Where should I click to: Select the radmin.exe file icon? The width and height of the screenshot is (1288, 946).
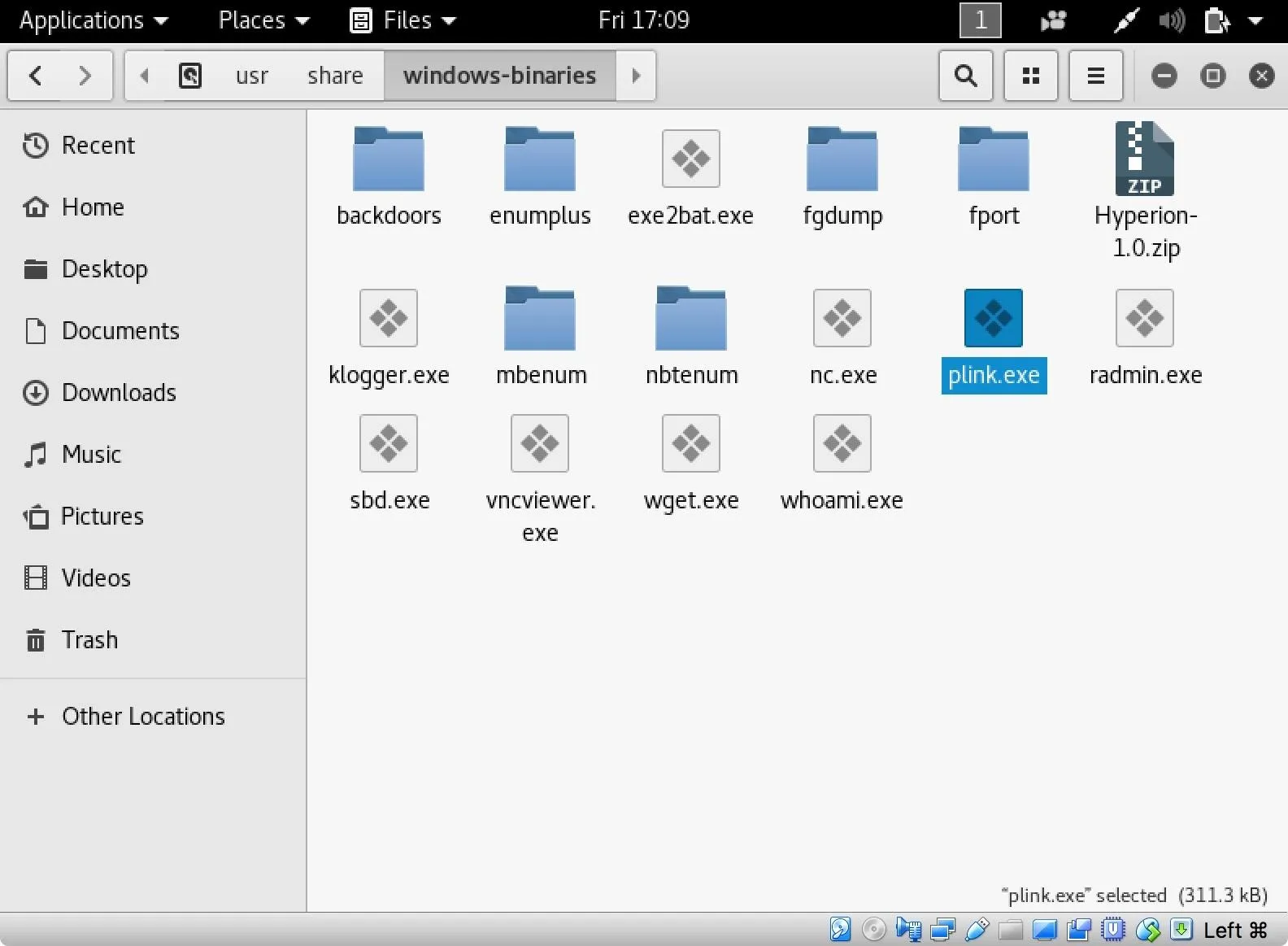(1145, 318)
